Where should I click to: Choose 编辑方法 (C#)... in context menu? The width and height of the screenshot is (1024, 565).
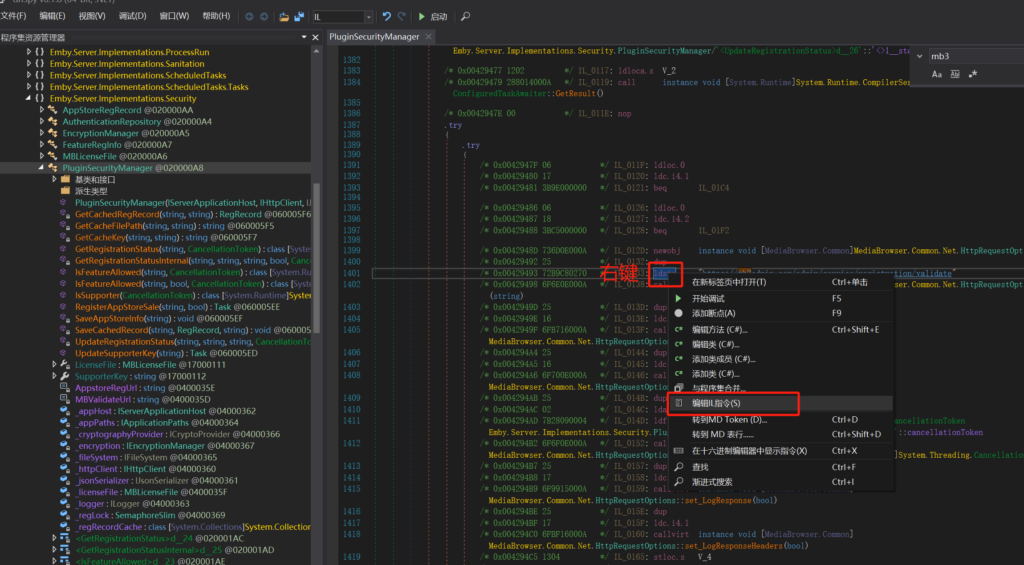(x=781, y=330)
